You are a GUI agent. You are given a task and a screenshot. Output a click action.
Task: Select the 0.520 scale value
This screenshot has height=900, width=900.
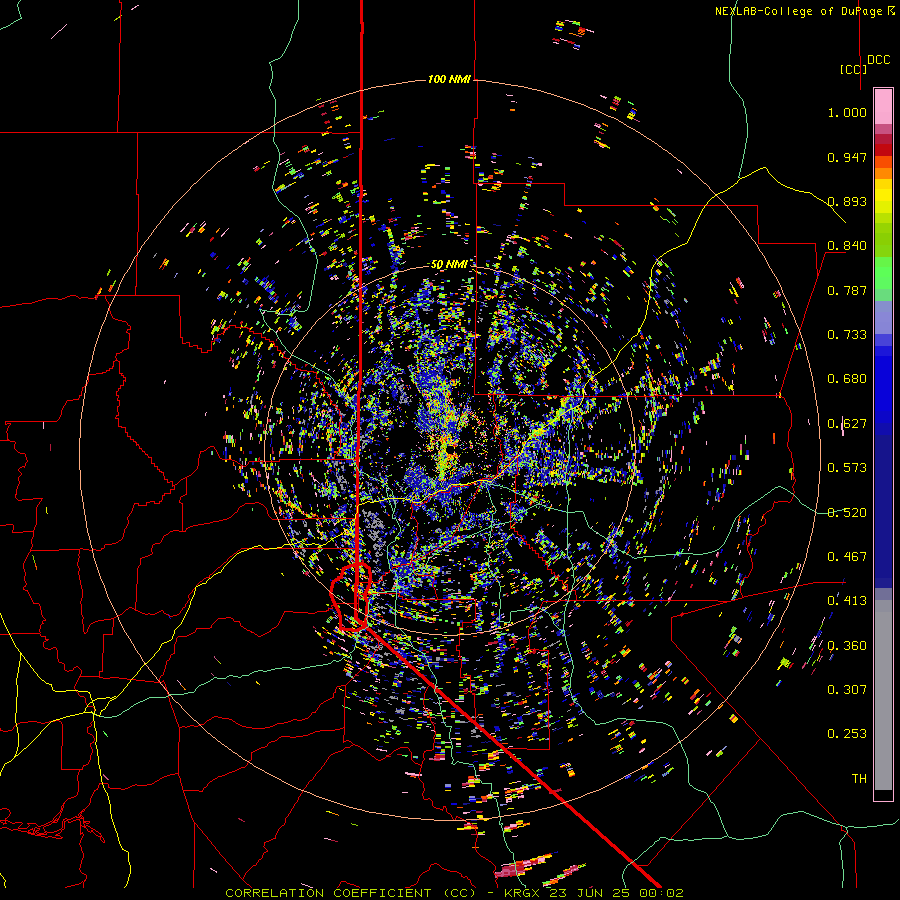click(847, 513)
